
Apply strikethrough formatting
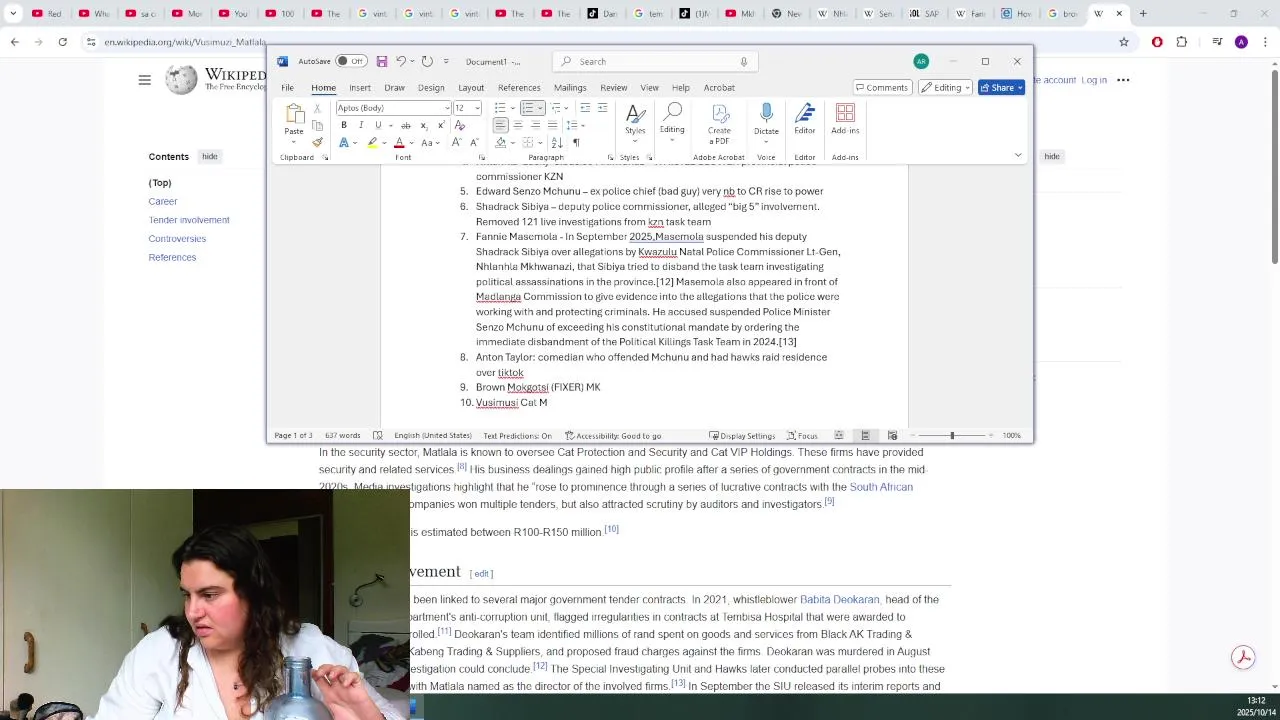pos(405,125)
